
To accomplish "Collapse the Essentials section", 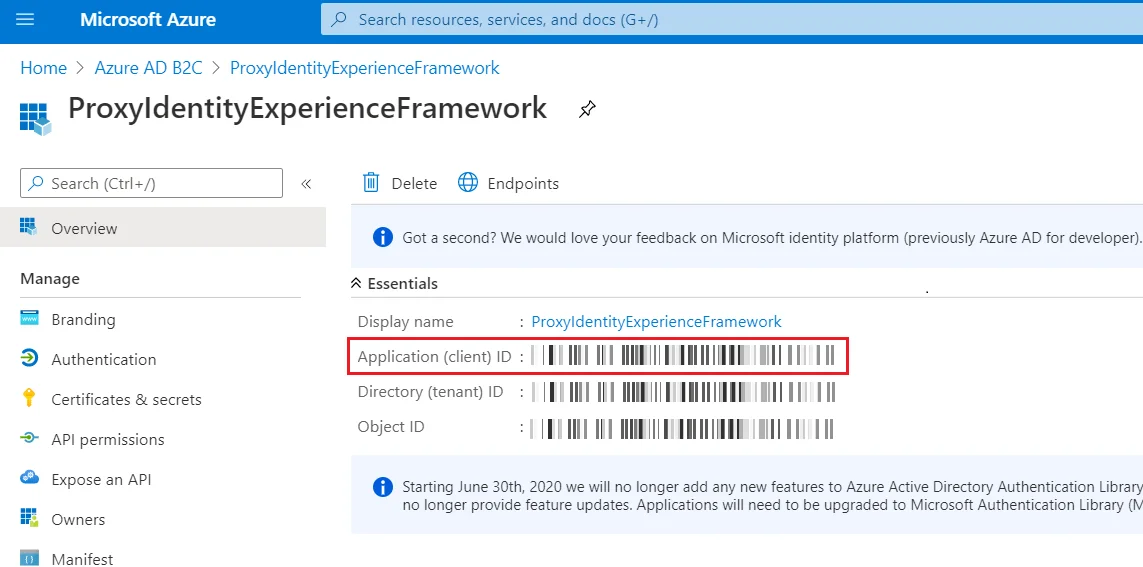I will [x=394, y=284].
